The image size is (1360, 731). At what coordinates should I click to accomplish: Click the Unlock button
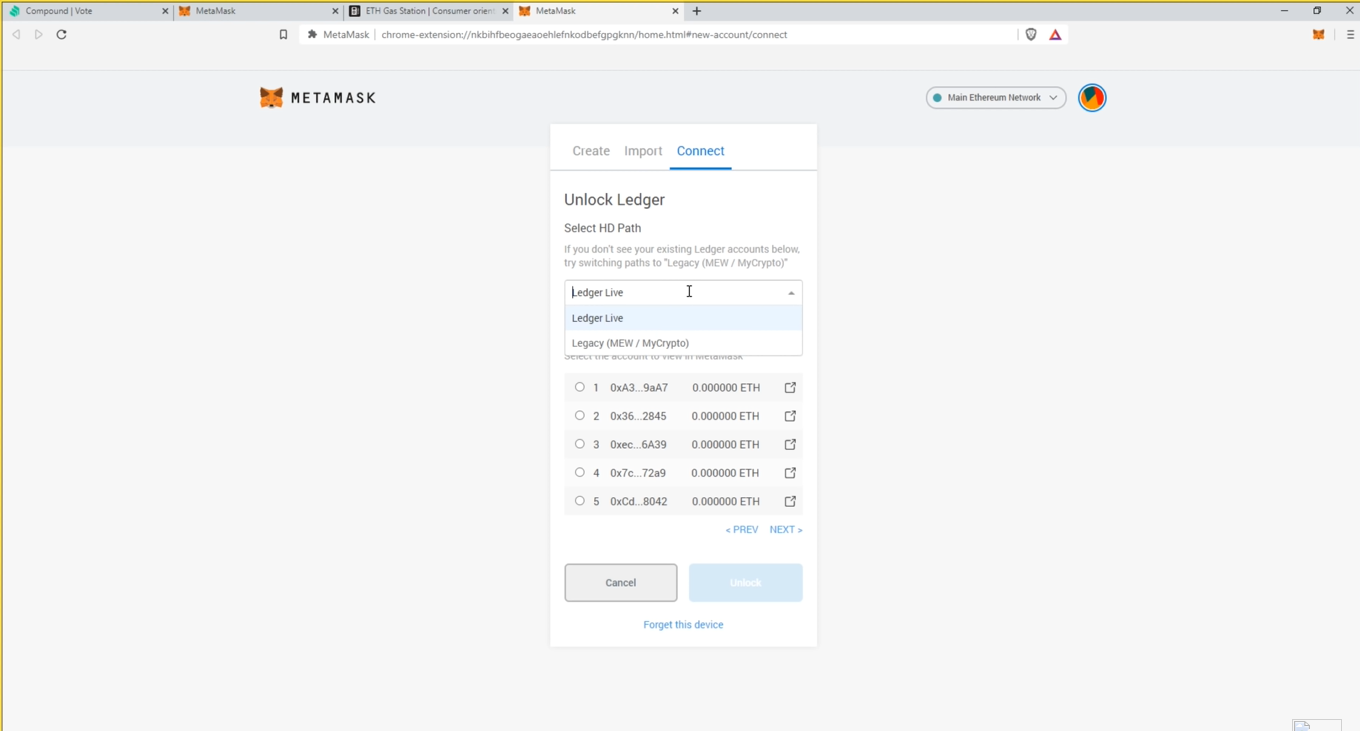(x=745, y=583)
